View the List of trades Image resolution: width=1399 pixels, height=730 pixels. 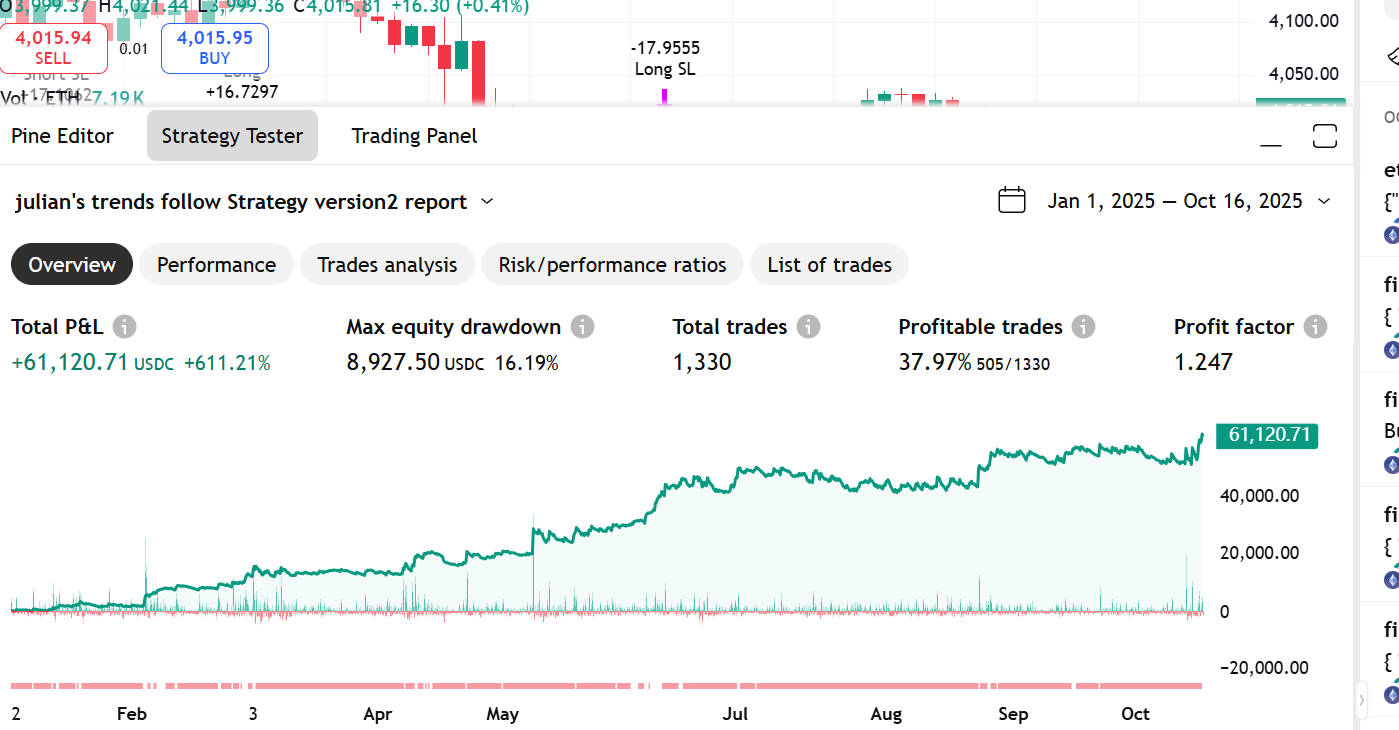(x=829, y=265)
